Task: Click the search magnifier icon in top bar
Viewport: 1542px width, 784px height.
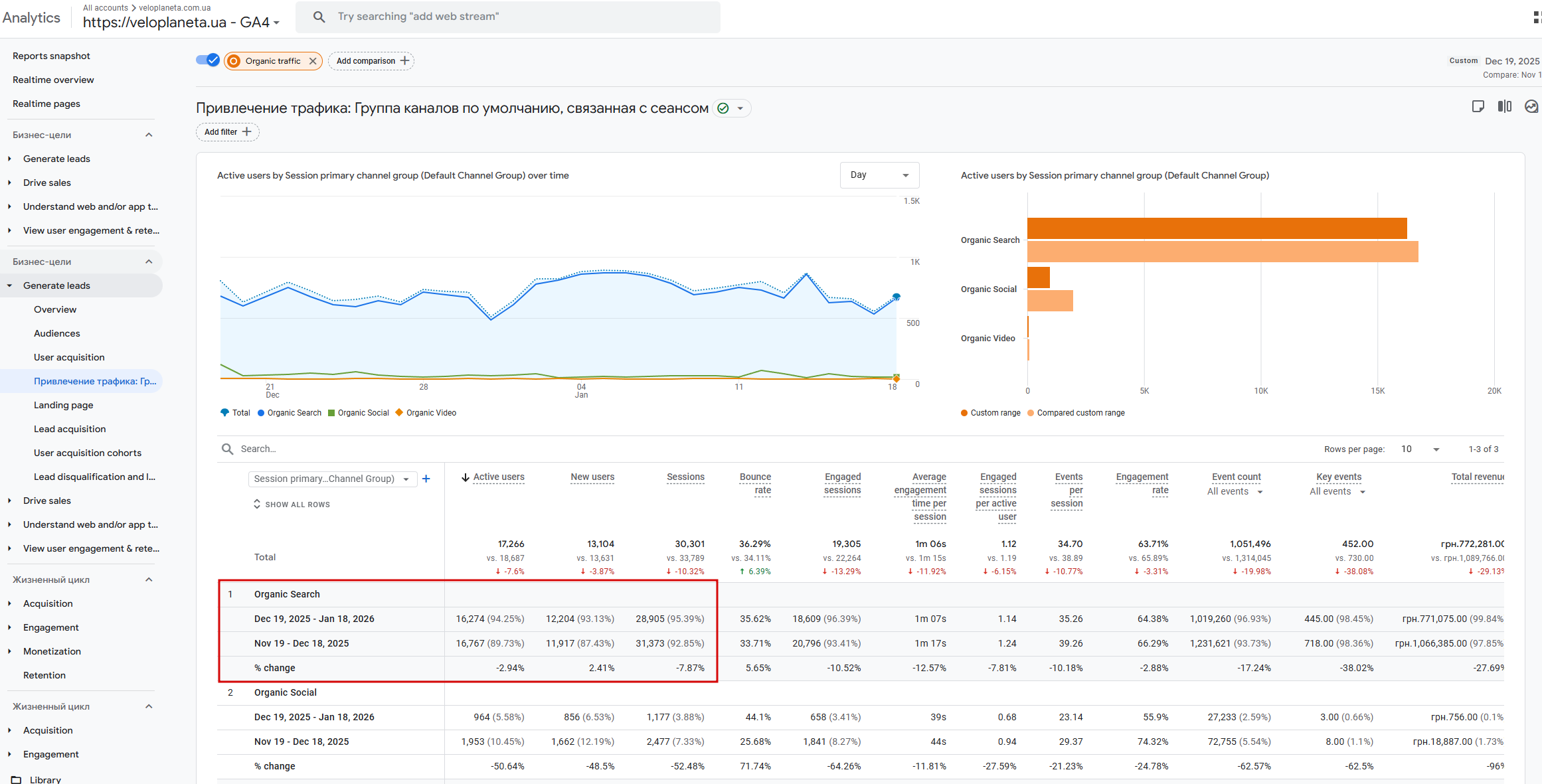Action: (x=319, y=17)
